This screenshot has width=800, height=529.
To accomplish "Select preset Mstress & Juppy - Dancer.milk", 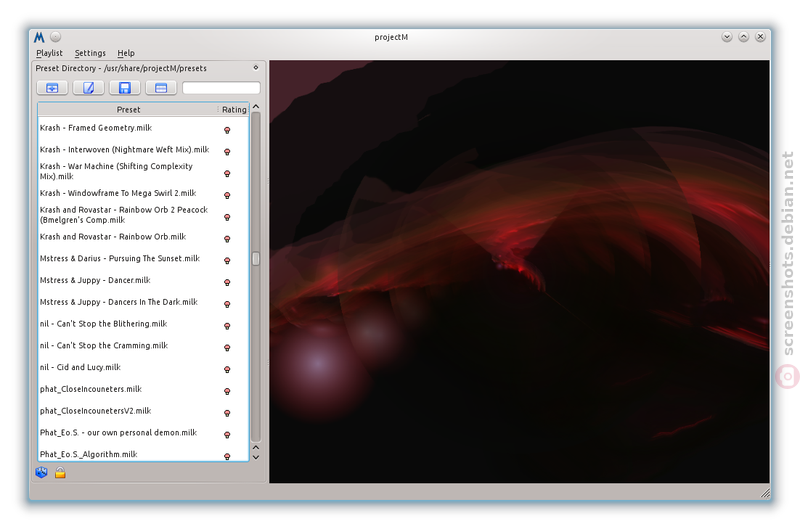I will pos(95,280).
